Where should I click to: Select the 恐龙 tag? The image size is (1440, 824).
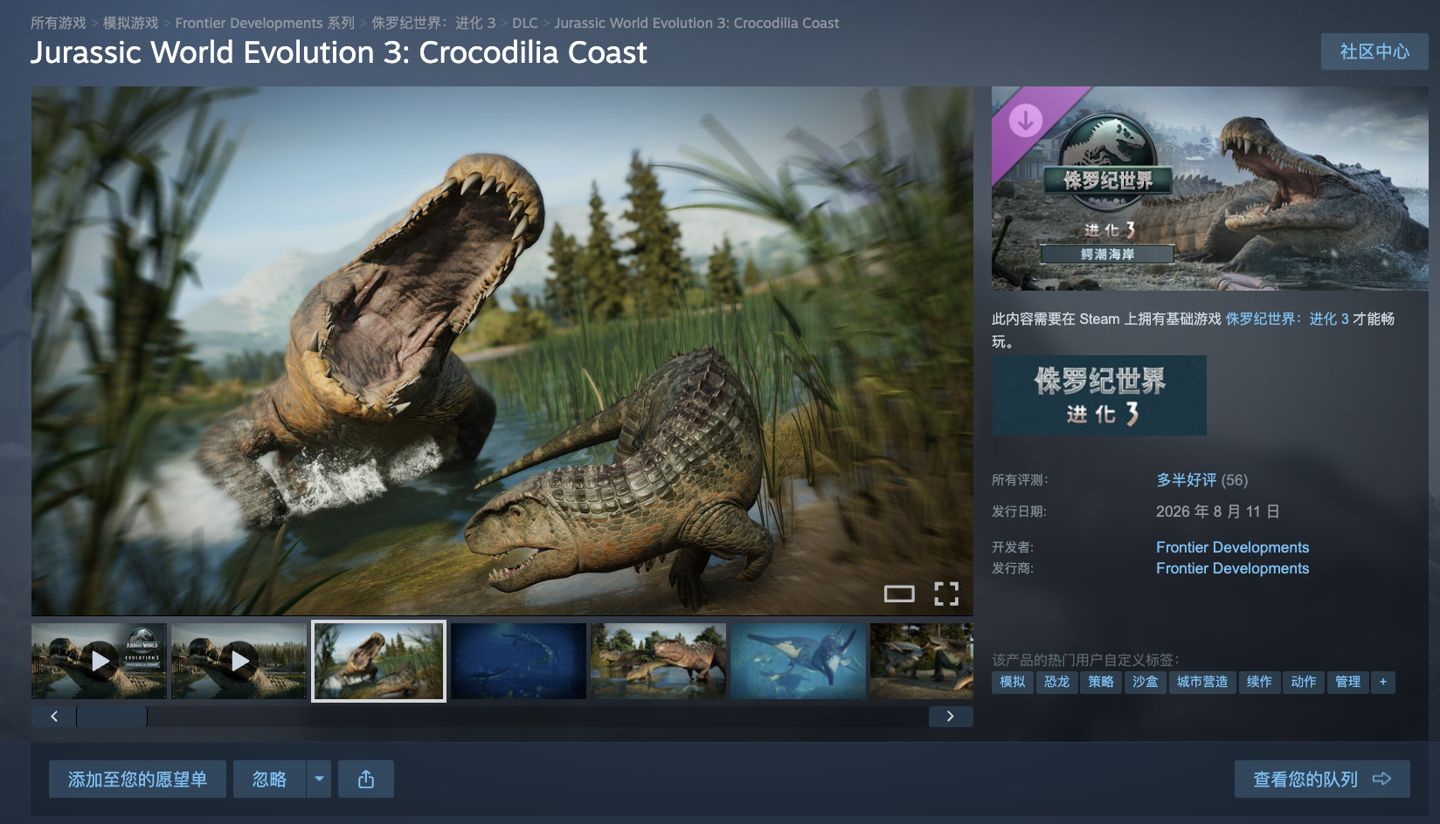pyautogui.click(x=1057, y=682)
